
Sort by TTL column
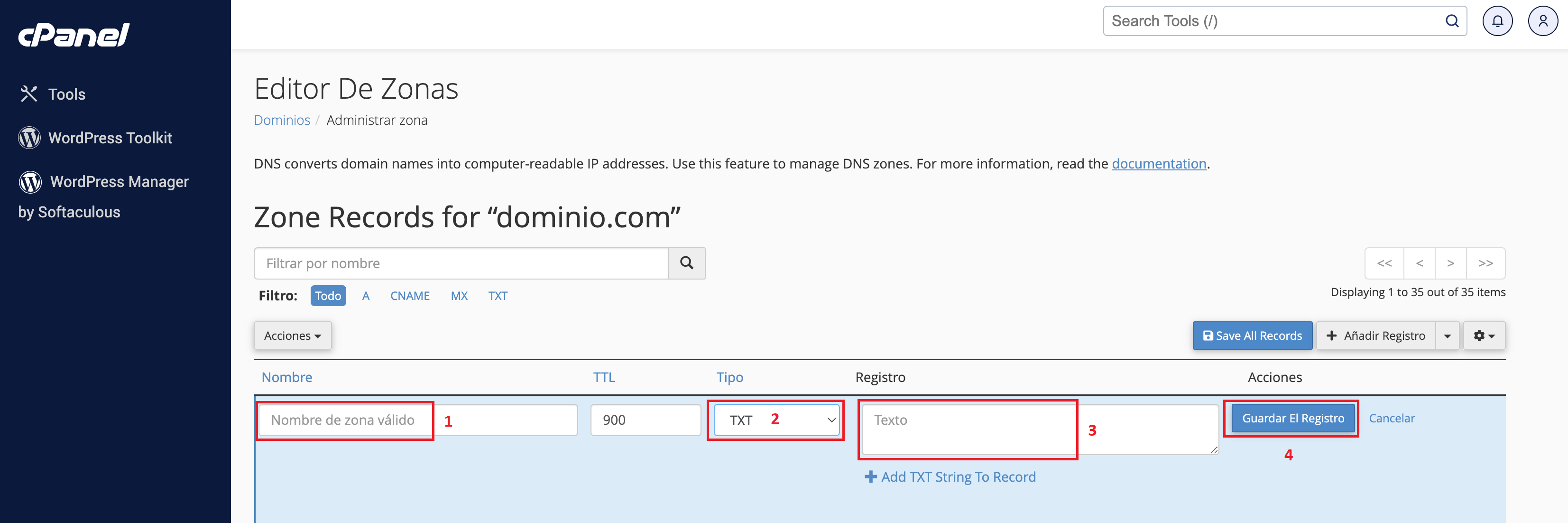604,377
